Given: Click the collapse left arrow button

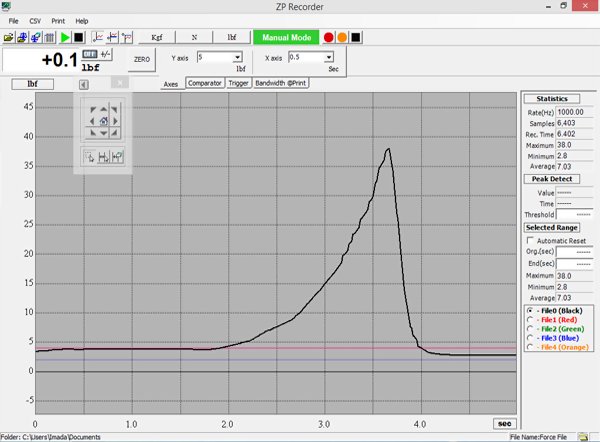Looking at the screenshot, I should click(83, 84).
